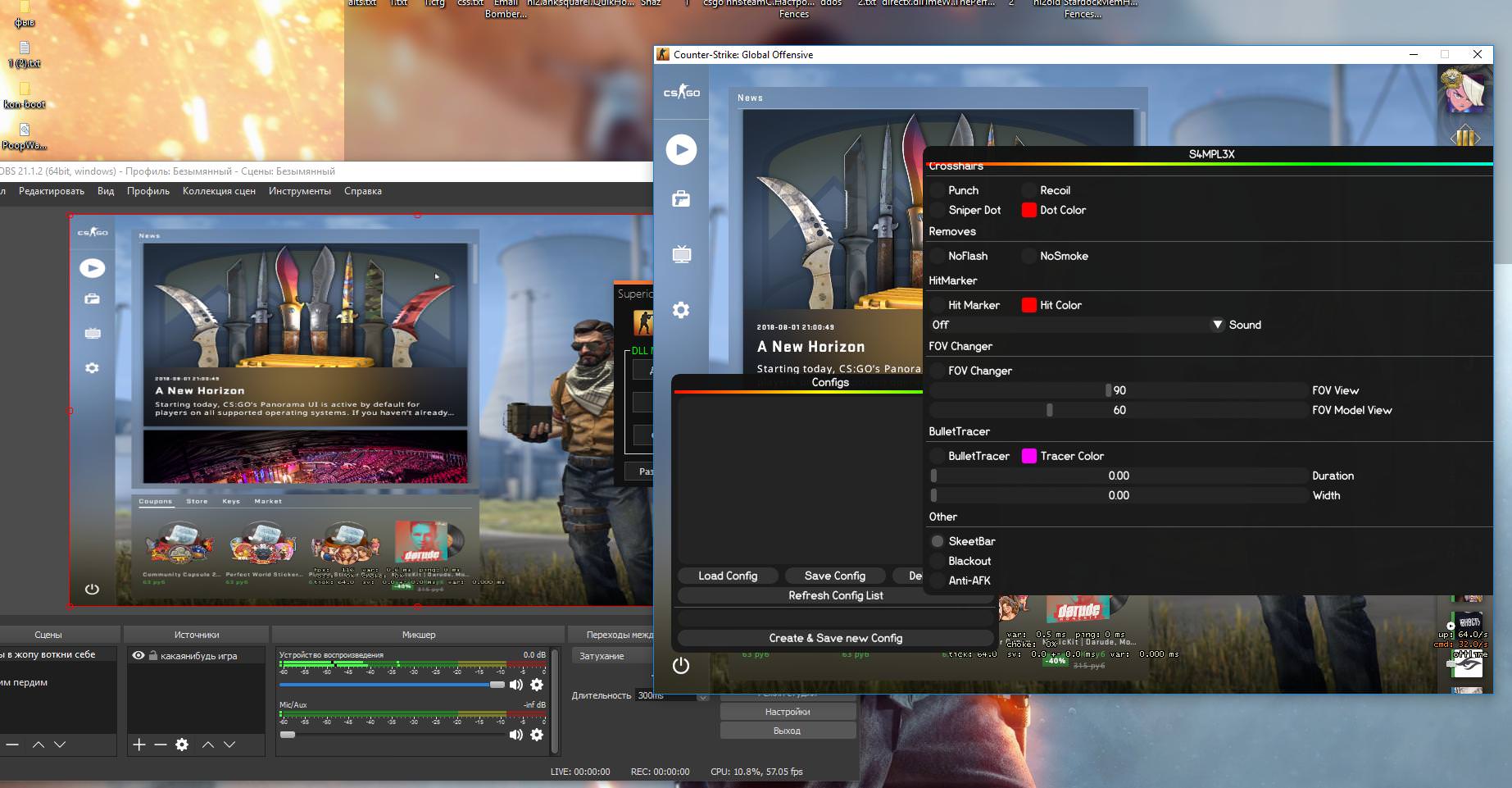
Task: Open the hit marker Sound dropdown
Action: (x=1077, y=325)
